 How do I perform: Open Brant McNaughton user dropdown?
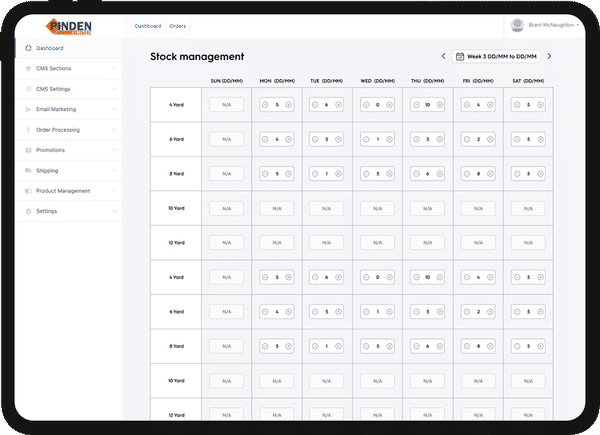545,25
